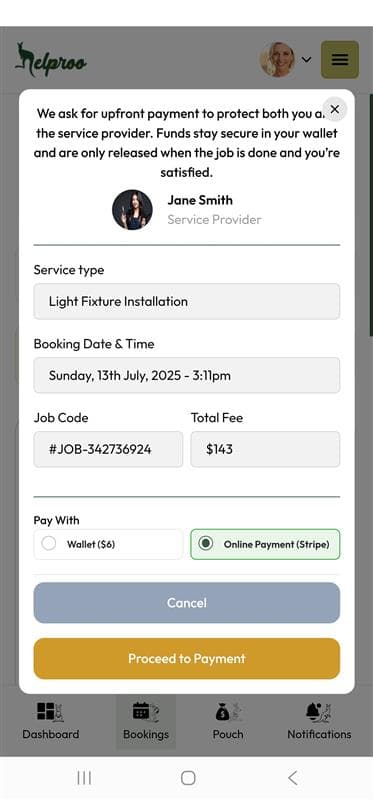The height and width of the screenshot is (800, 373).
Task: Click the Helproo kangaroo logo
Action: coord(51,60)
